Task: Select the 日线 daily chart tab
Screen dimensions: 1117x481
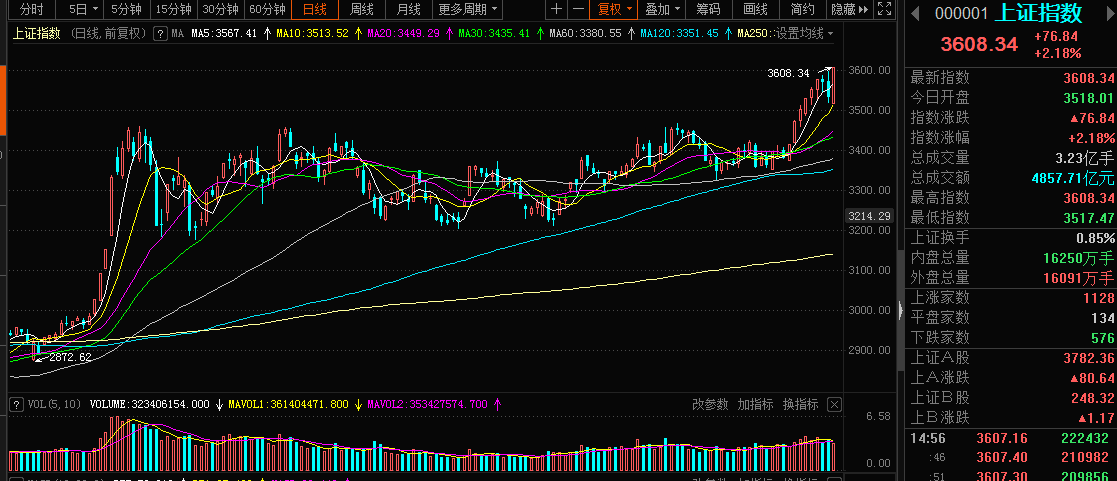Action: pos(314,9)
